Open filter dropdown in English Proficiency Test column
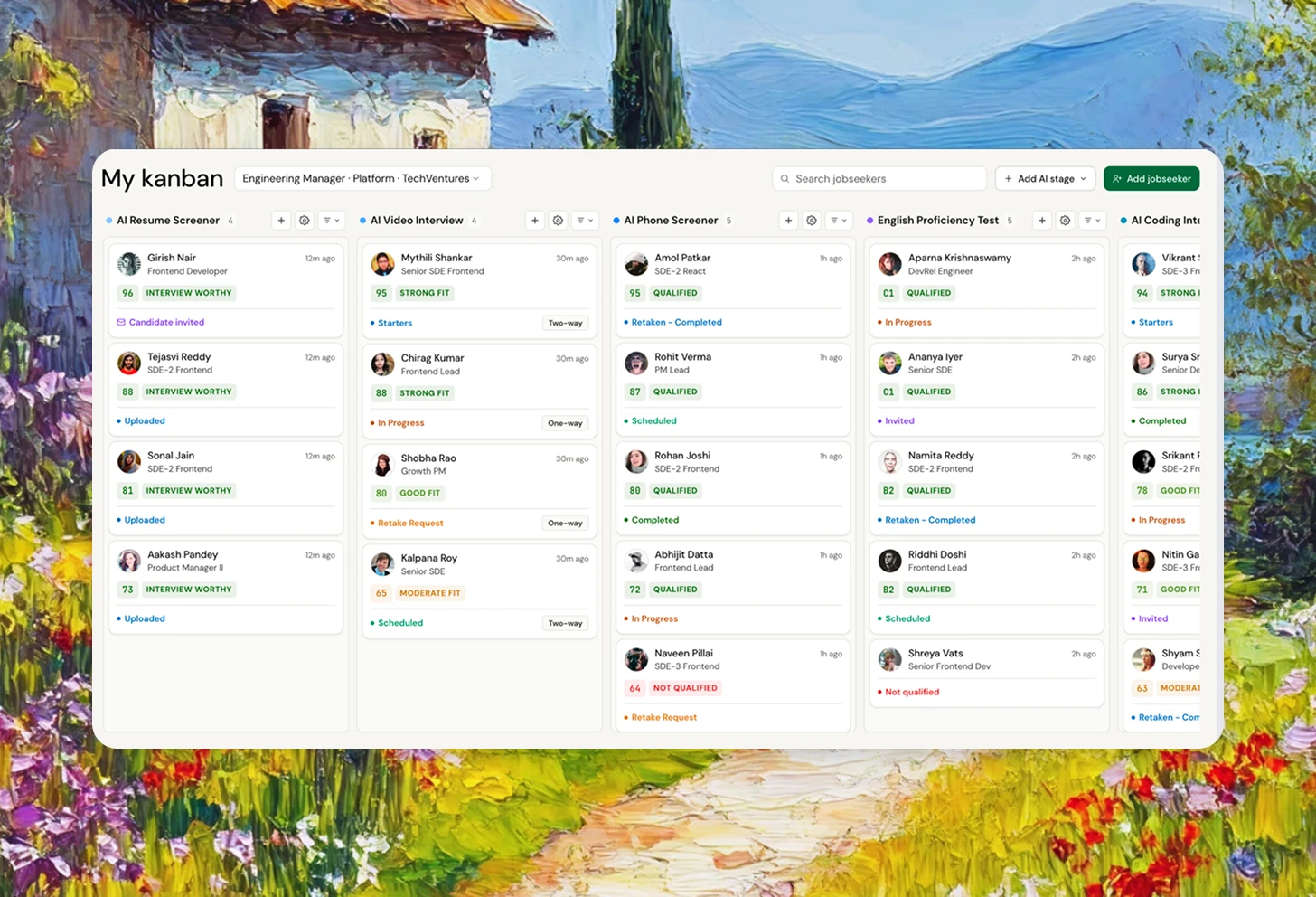This screenshot has width=1316, height=897. 1093,221
